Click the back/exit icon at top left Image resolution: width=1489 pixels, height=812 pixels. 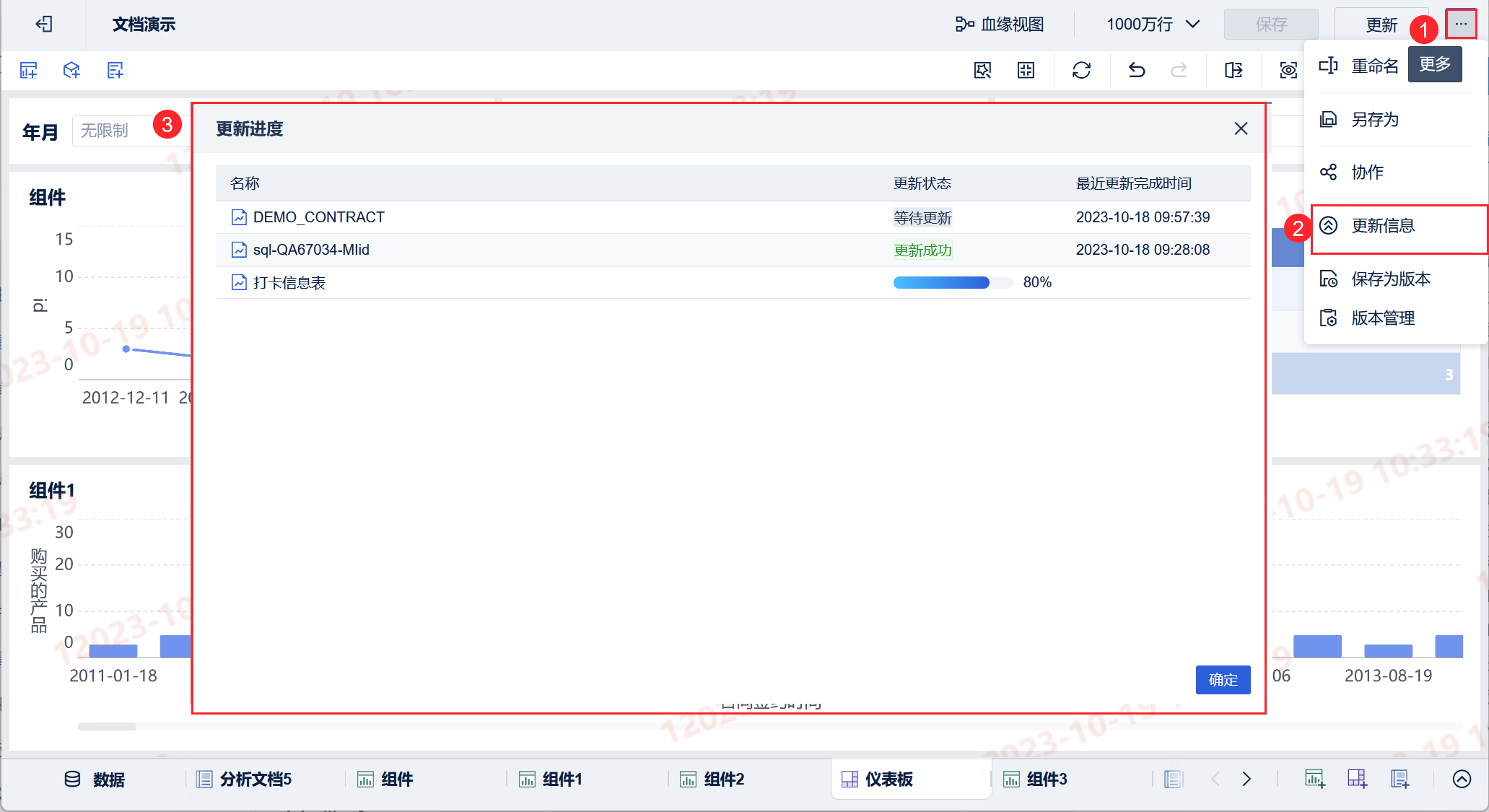pos(44,24)
